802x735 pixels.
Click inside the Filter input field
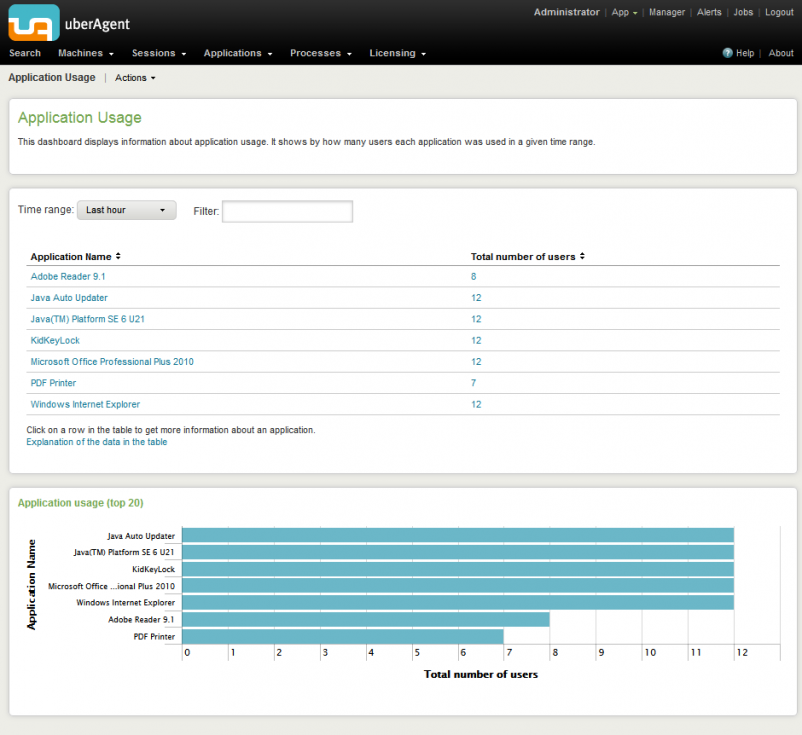(x=287, y=211)
